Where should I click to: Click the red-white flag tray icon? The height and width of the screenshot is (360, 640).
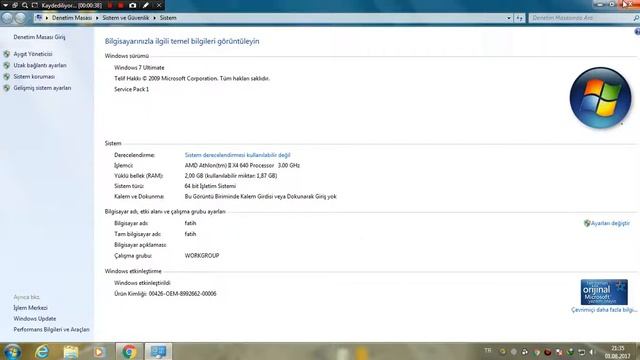[x=559, y=351]
